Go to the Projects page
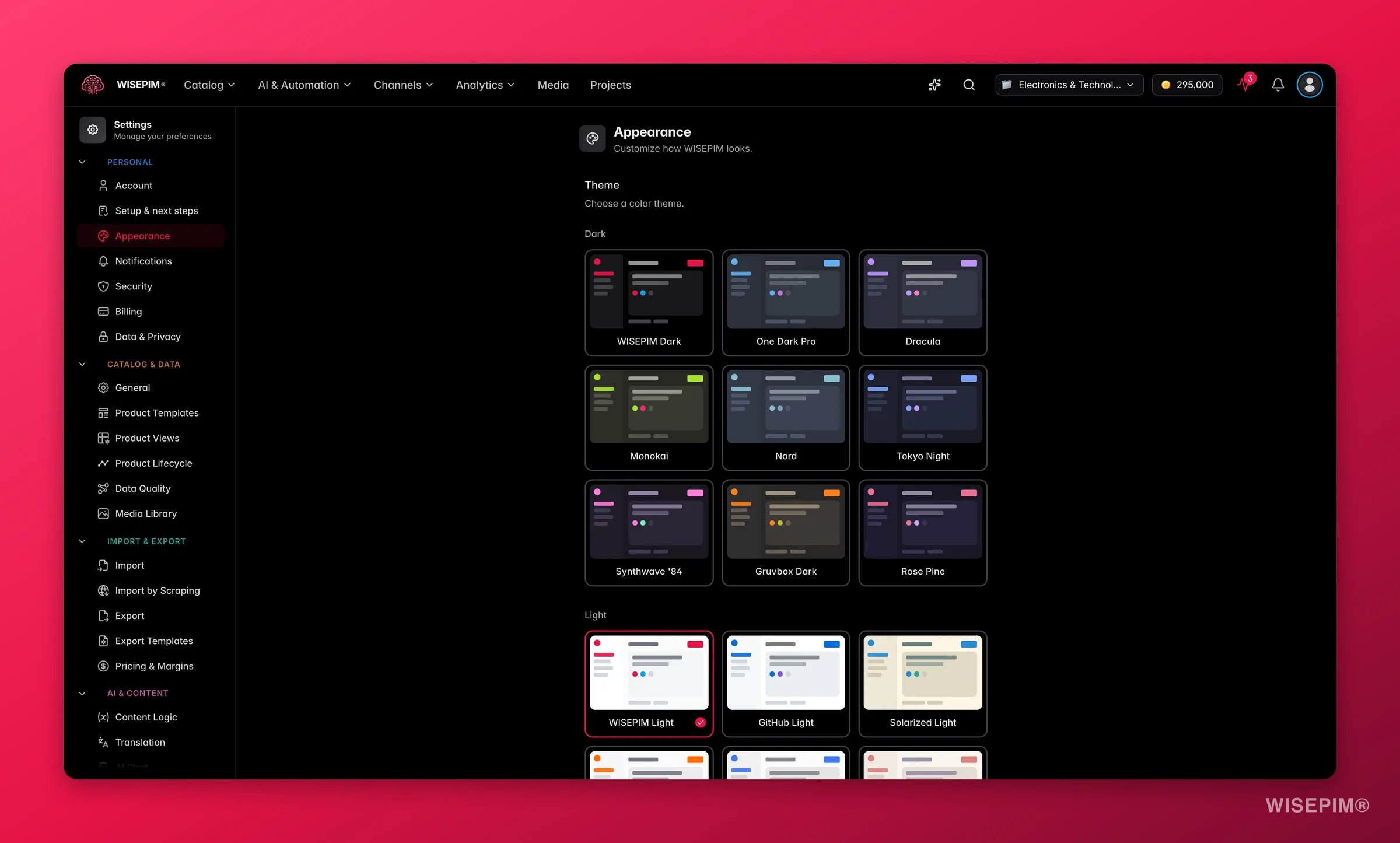The image size is (1400, 843). coord(610,85)
